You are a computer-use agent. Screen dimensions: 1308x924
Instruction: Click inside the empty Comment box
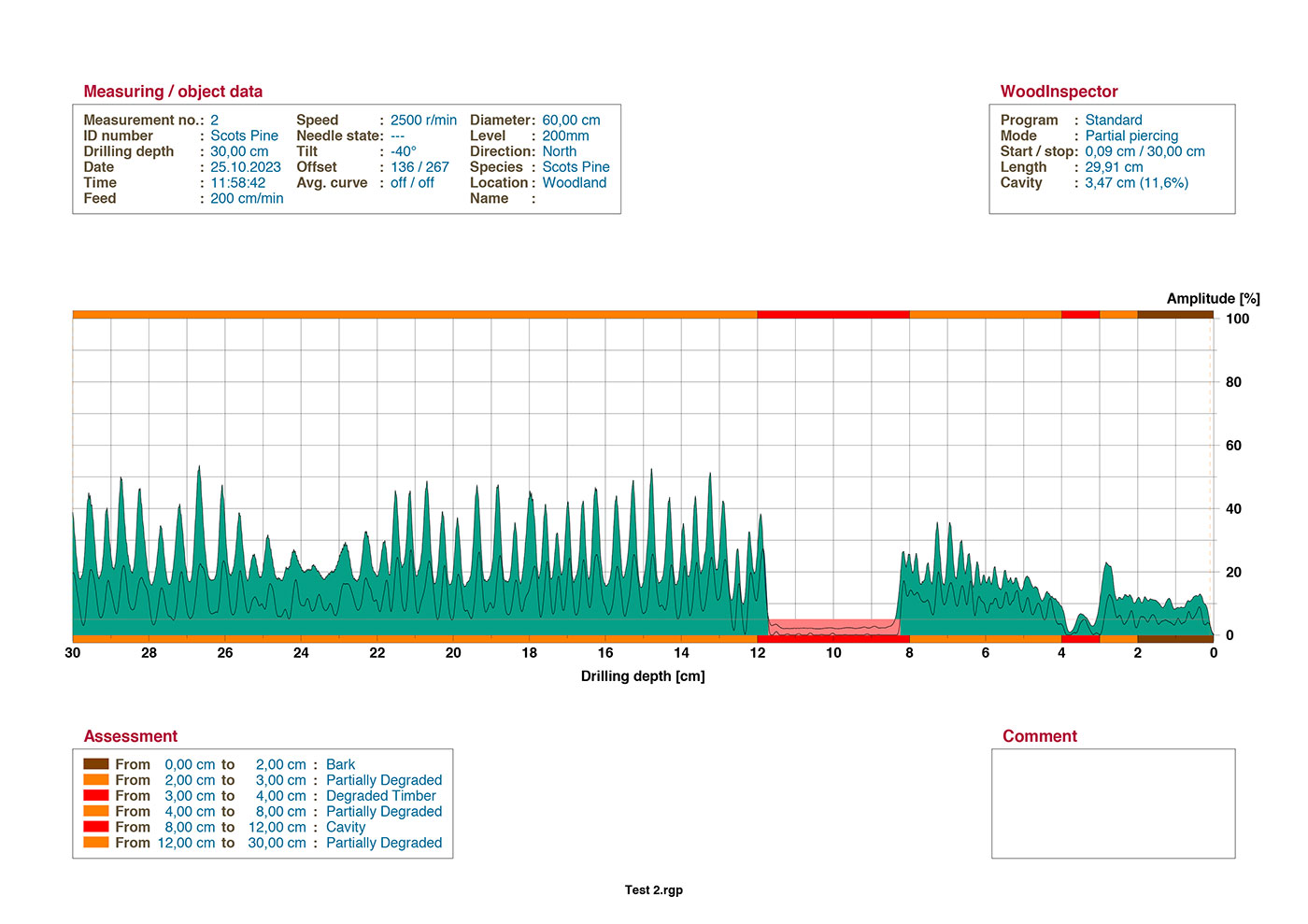pyautogui.click(x=1113, y=803)
